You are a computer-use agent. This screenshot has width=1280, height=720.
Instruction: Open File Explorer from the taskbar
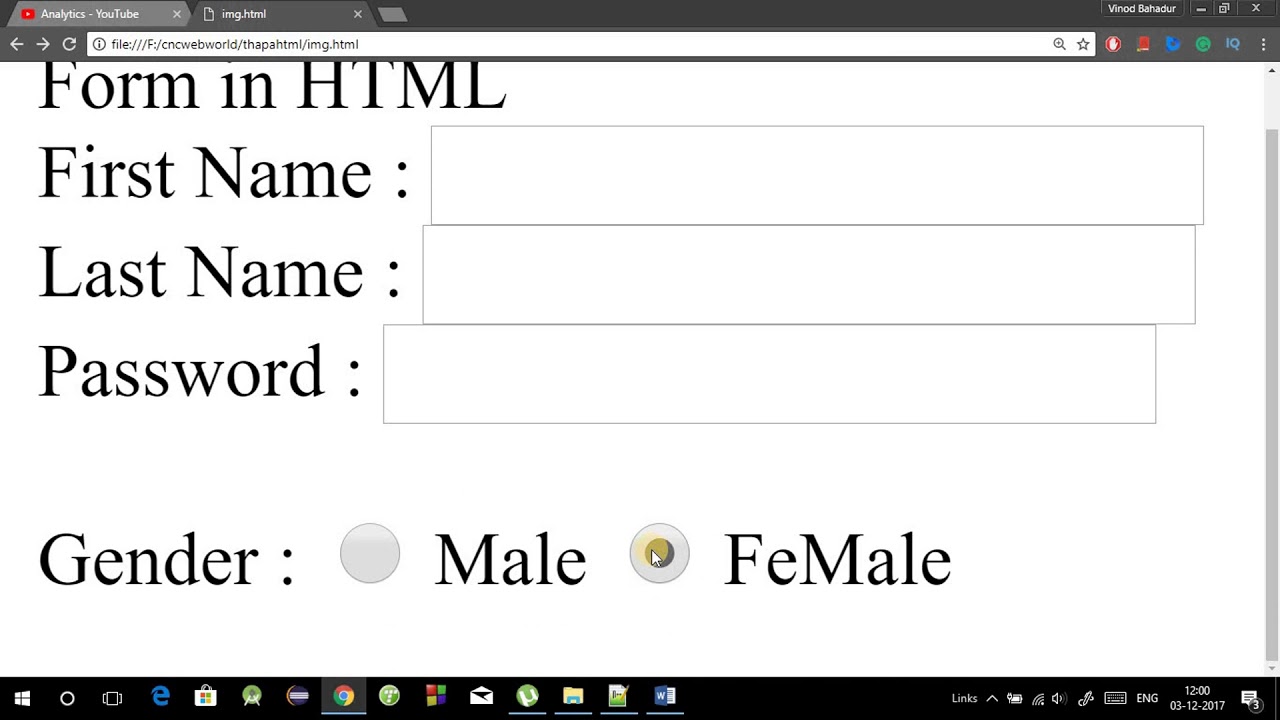pyautogui.click(x=573, y=696)
